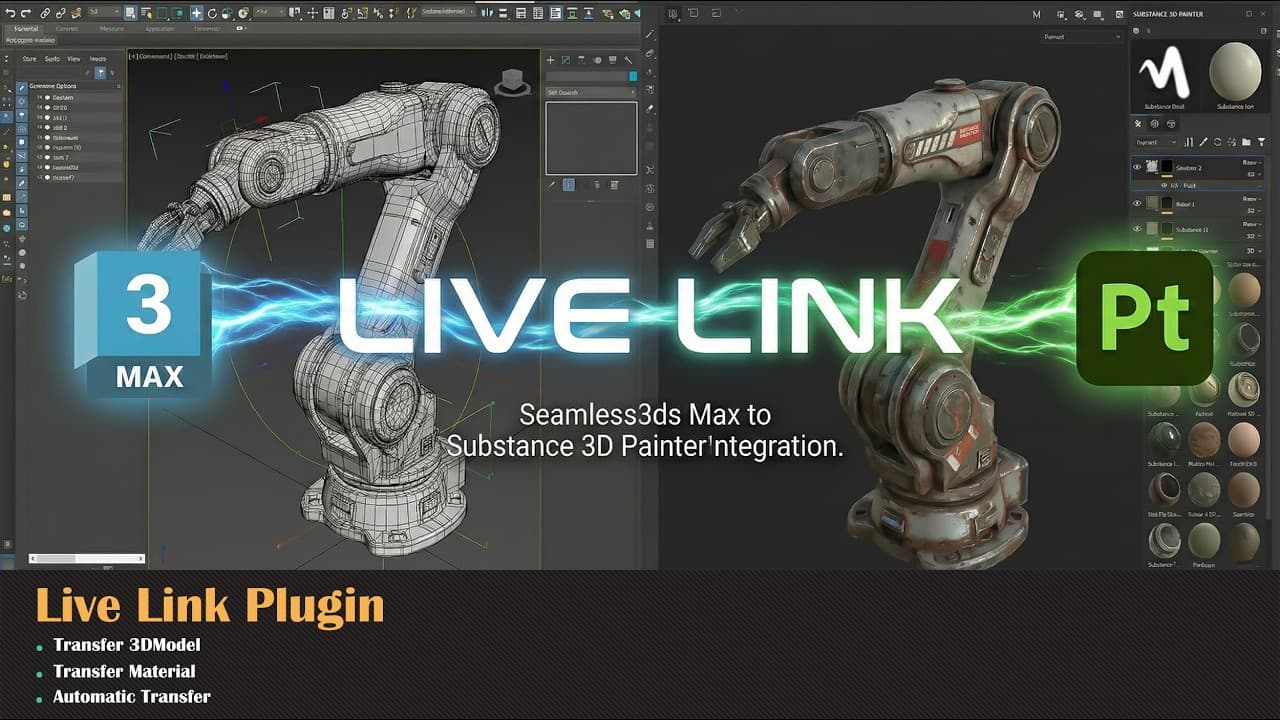Toggle the eye of the effect under Sirebon 2
The width and height of the screenshot is (1280, 720).
point(1163,185)
